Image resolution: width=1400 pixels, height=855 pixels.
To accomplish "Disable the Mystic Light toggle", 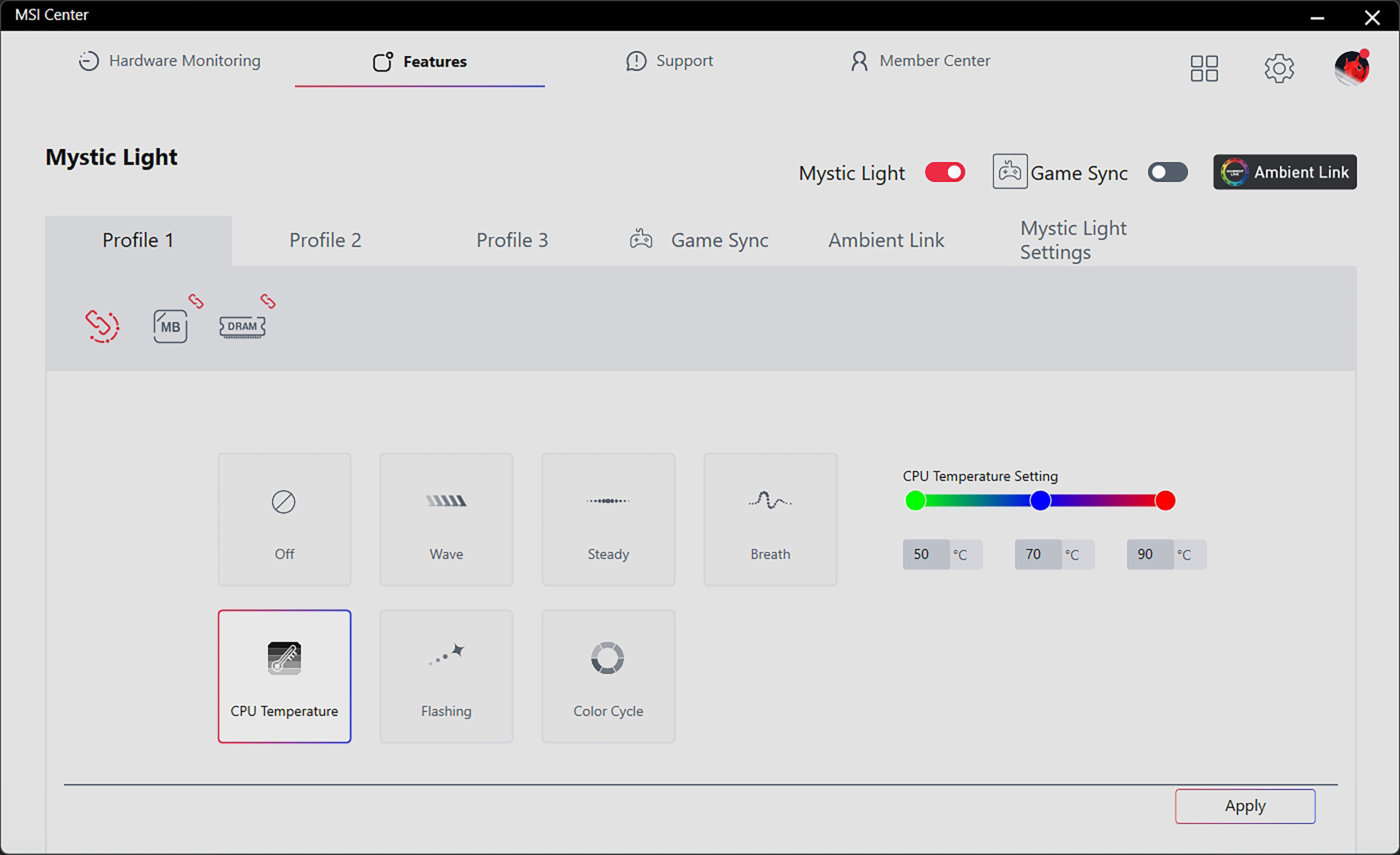I will tap(944, 172).
